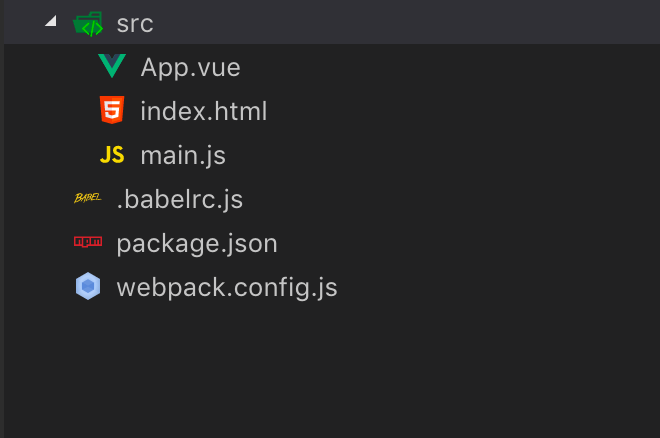This screenshot has width=660, height=438.
Task: Click the green src folder icon
Action: point(88,24)
